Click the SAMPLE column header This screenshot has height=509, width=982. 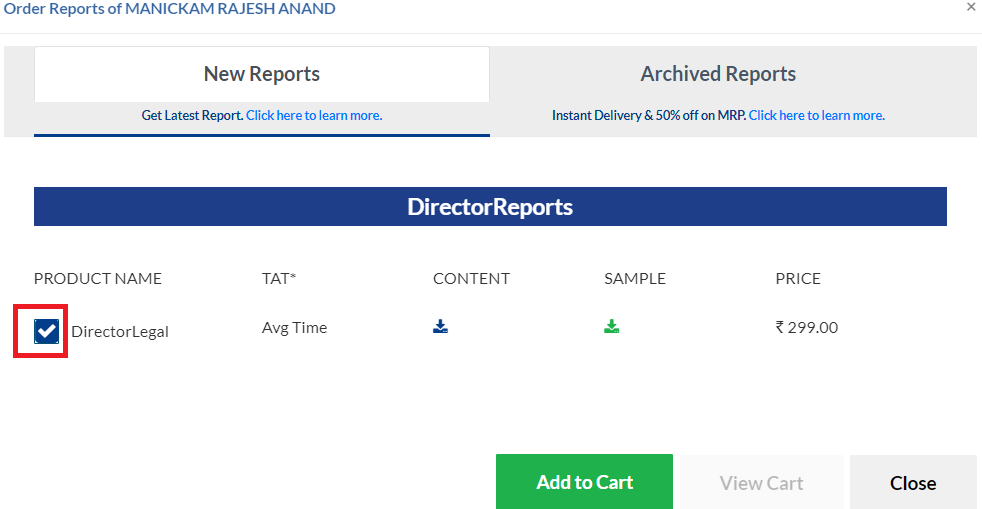click(x=635, y=279)
